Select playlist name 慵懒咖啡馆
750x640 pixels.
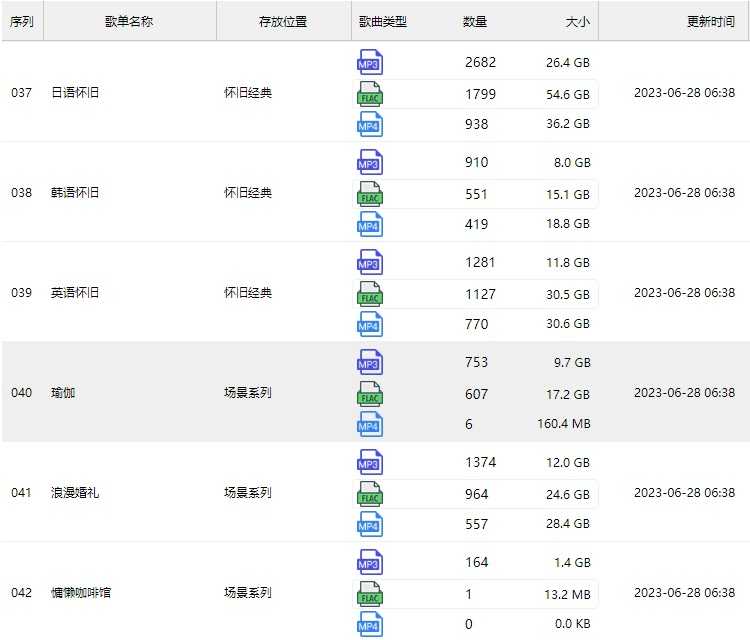81,592
